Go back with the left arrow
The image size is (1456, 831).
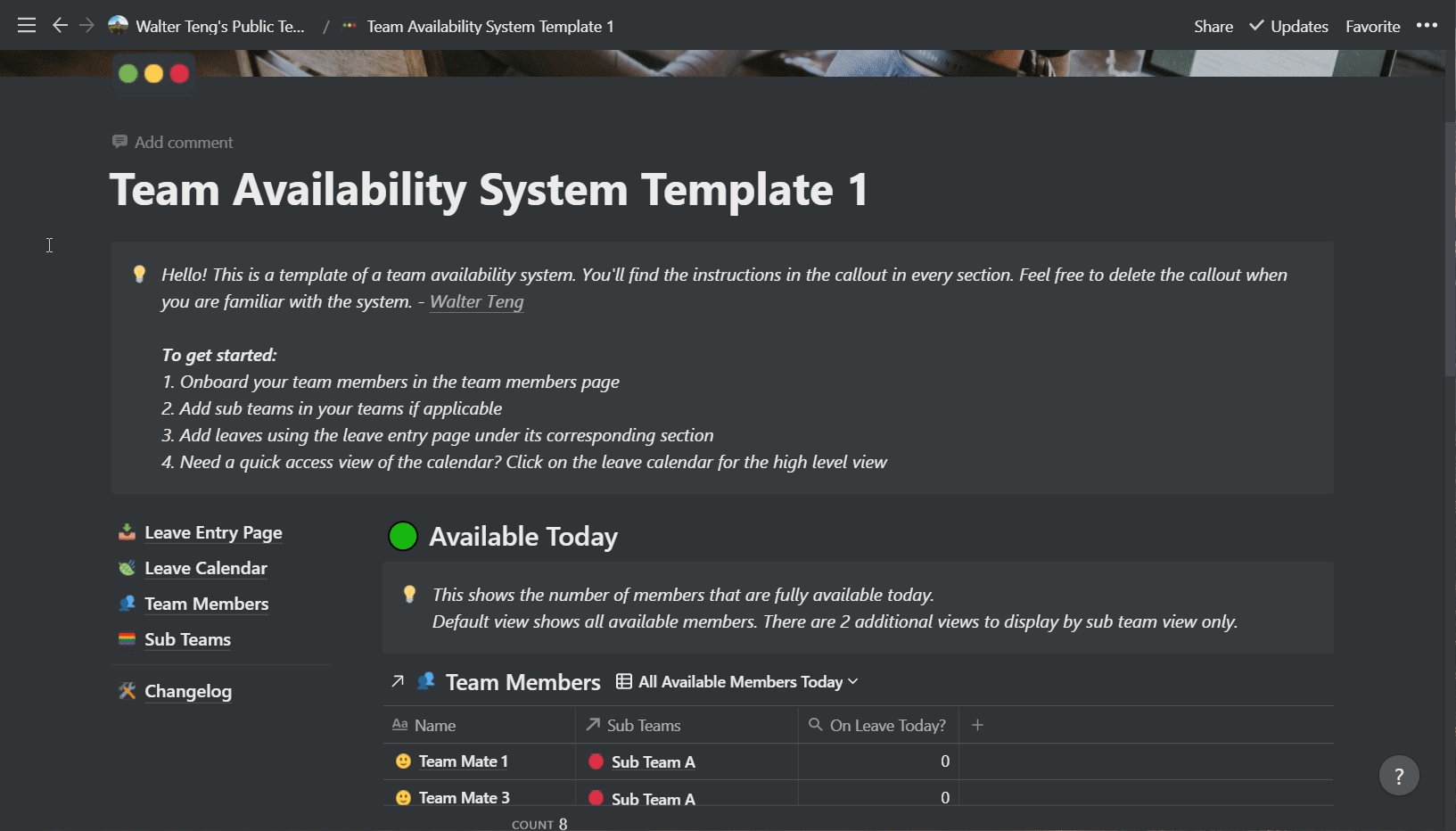point(60,26)
